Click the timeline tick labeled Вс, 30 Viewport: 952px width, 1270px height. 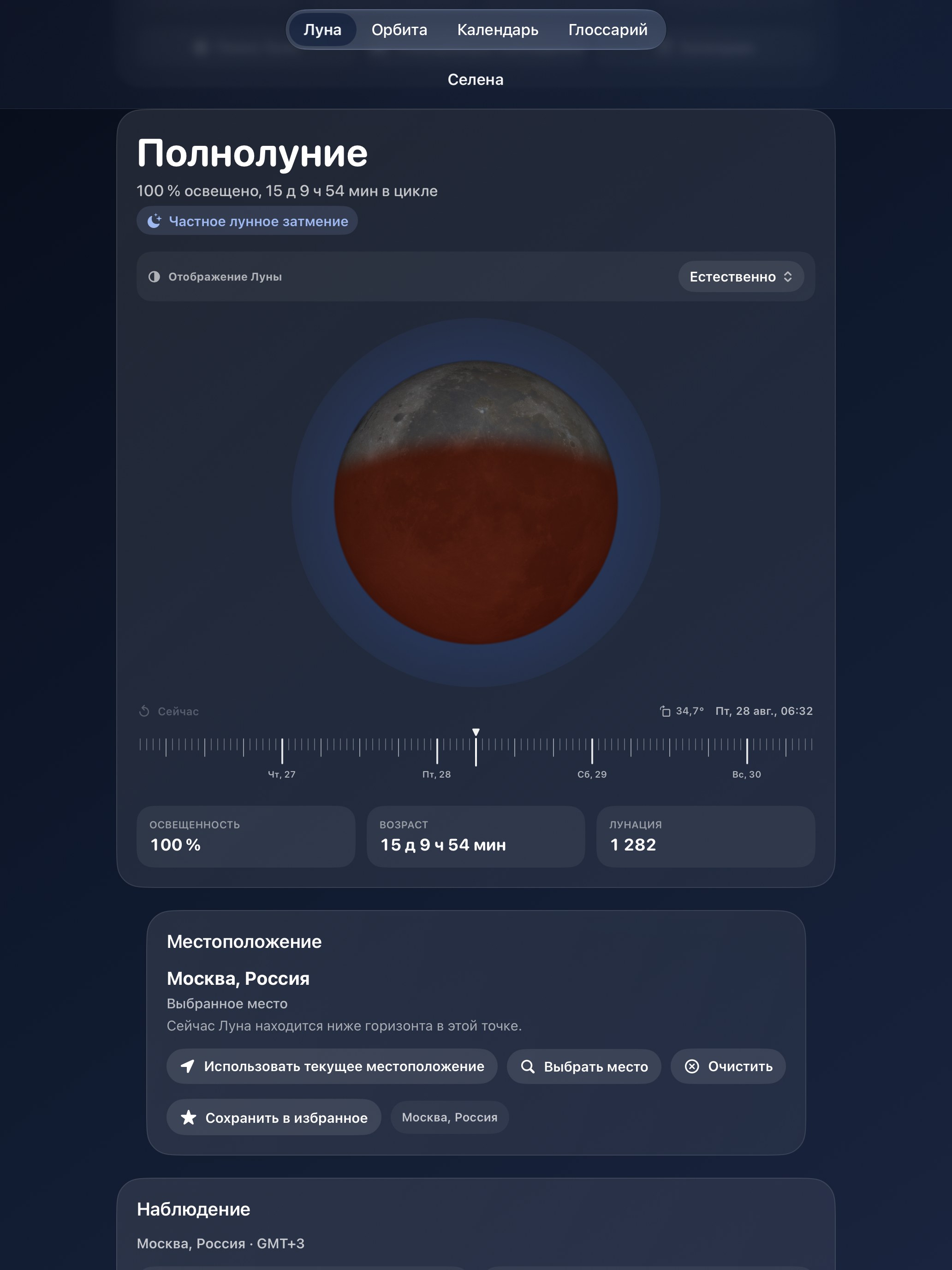pyautogui.click(x=747, y=751)
